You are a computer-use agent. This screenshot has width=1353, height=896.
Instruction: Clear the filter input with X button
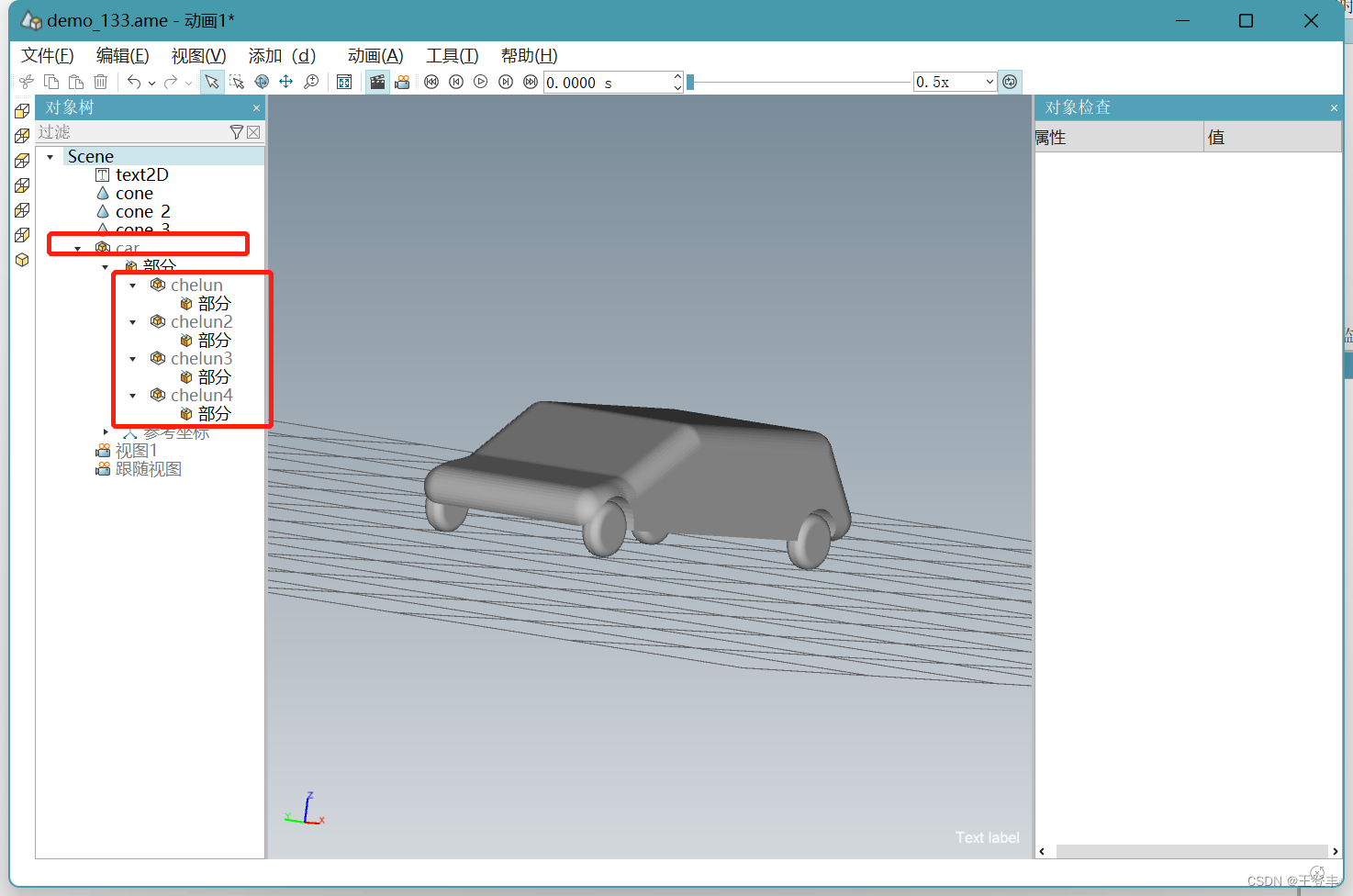[x=253, y=132]
